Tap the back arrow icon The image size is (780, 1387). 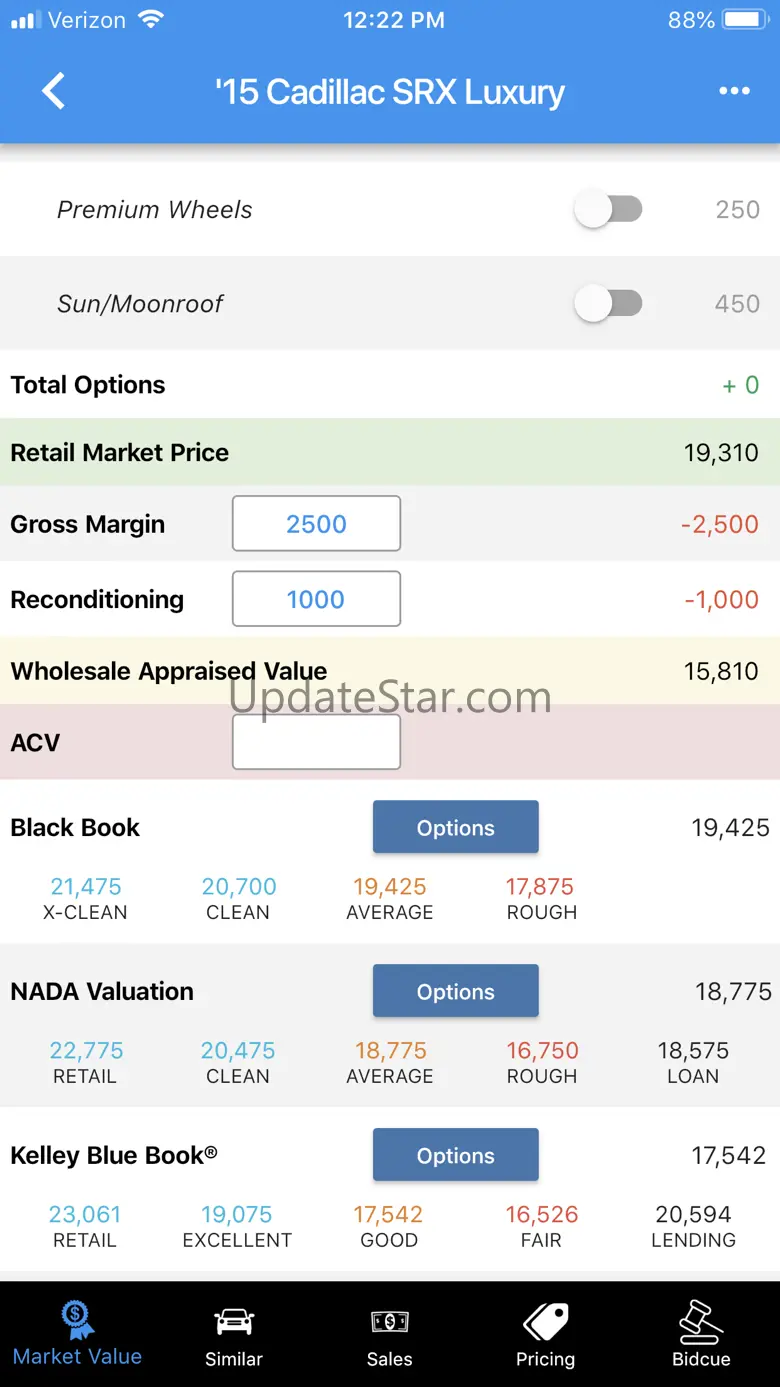pyautogui.click(x=54, y=91)
